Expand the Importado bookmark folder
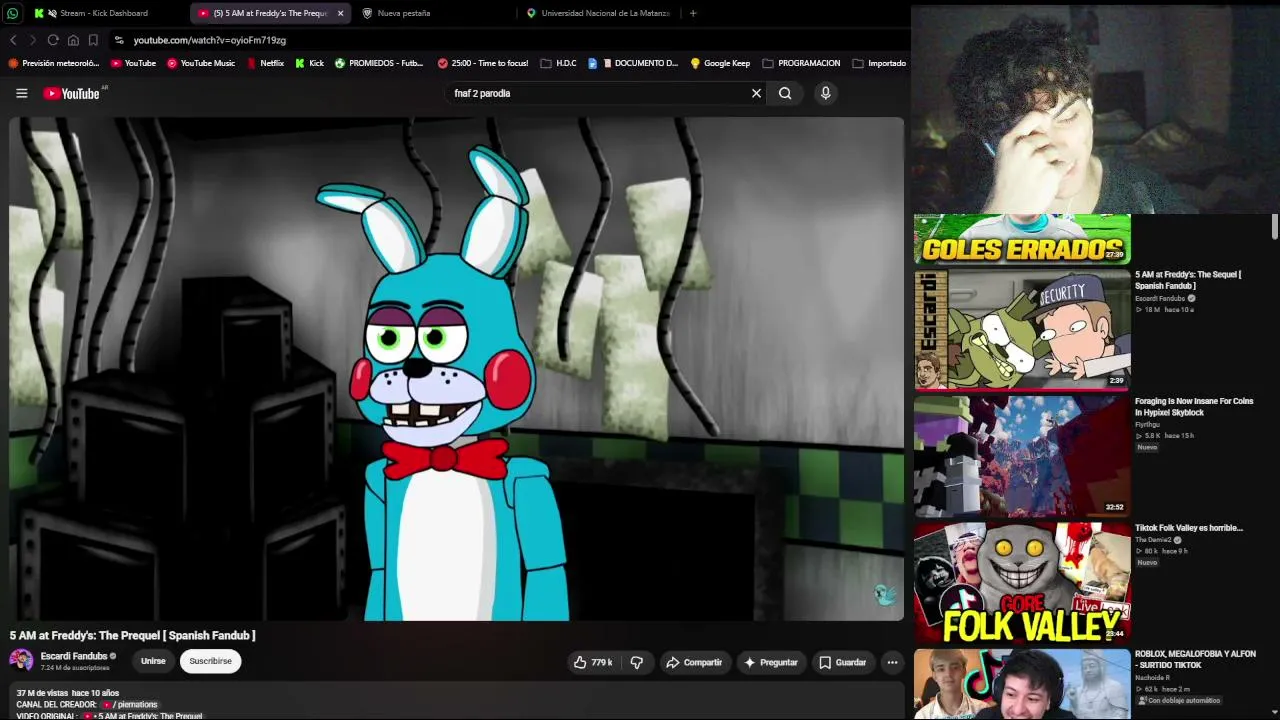Viewport: 1280px width, 720px height. 879,63
